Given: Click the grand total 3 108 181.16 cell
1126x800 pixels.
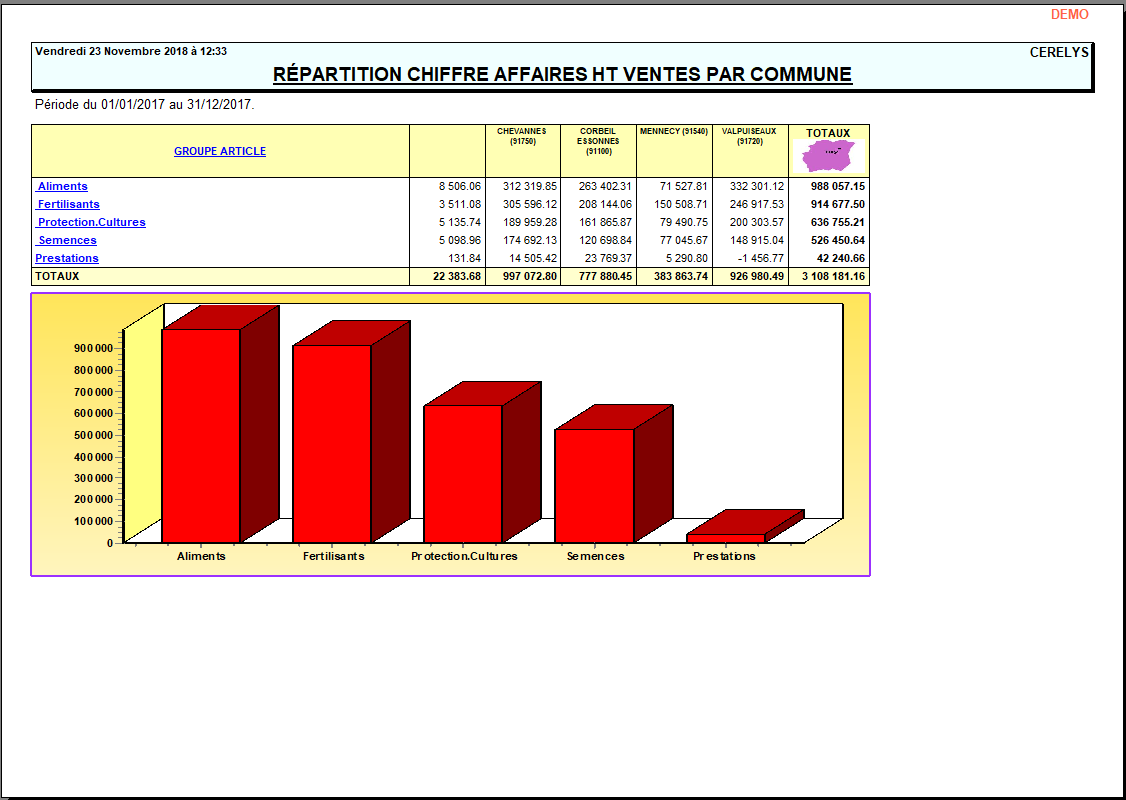Looking at the screenshot, I should coord(829,276).
